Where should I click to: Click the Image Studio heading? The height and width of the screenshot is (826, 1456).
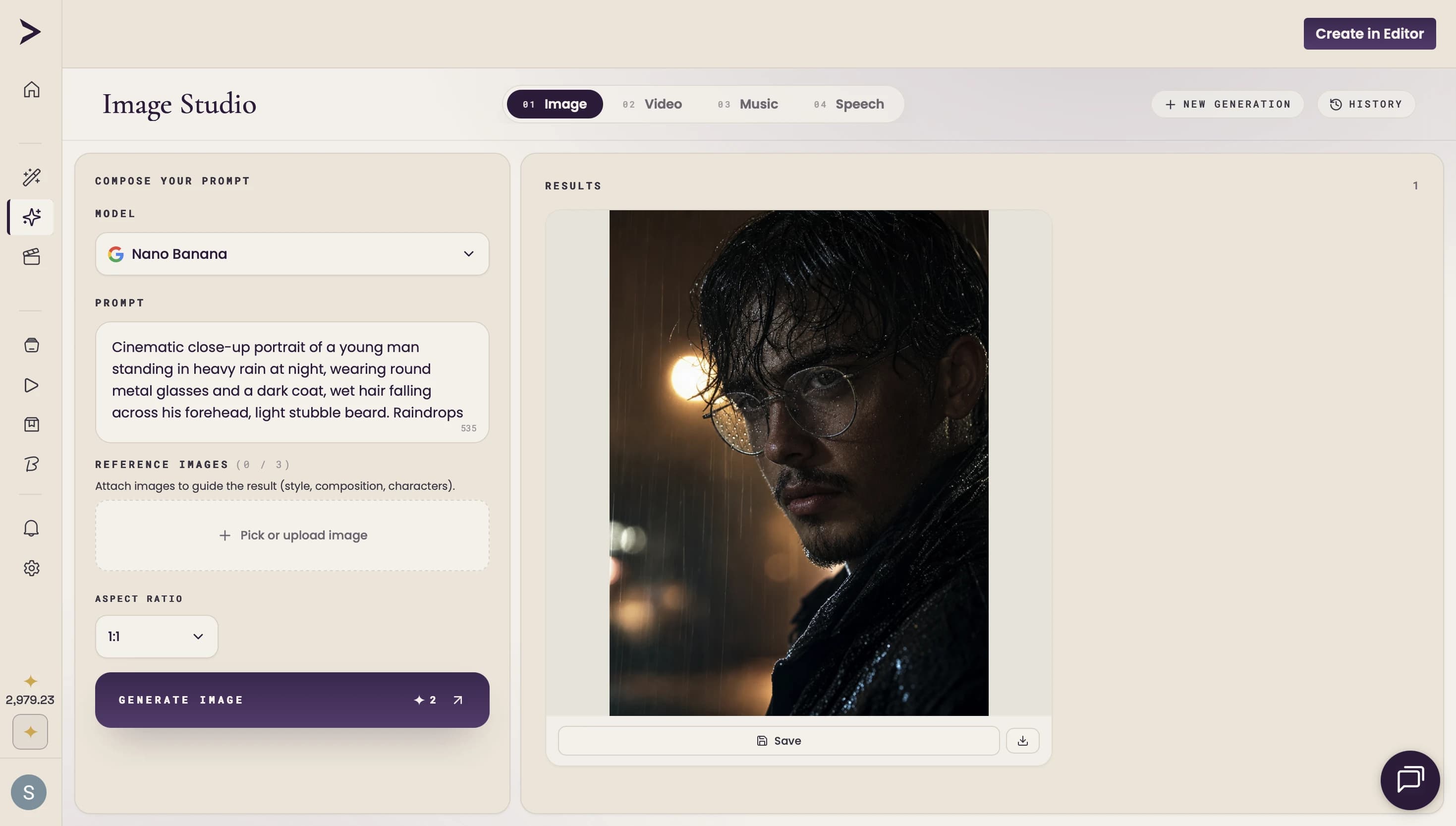click(179, 105)
